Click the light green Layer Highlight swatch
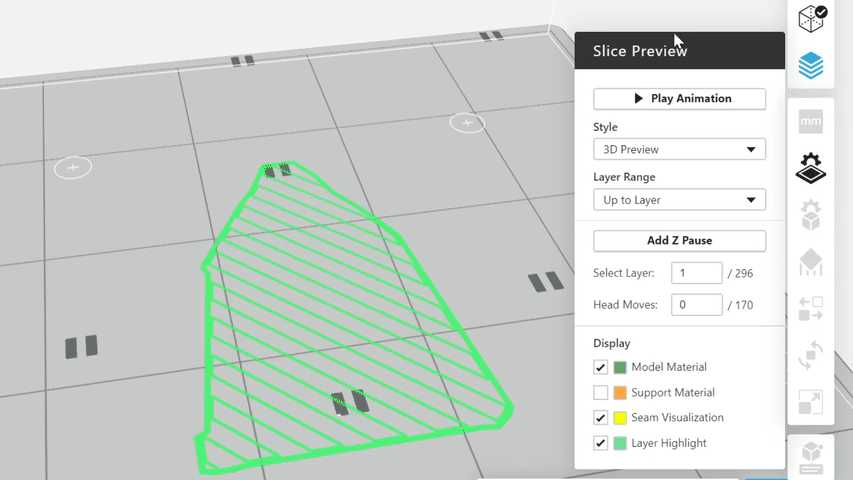The height and width of the screenshot is (480, 853). tap(620, 443)
